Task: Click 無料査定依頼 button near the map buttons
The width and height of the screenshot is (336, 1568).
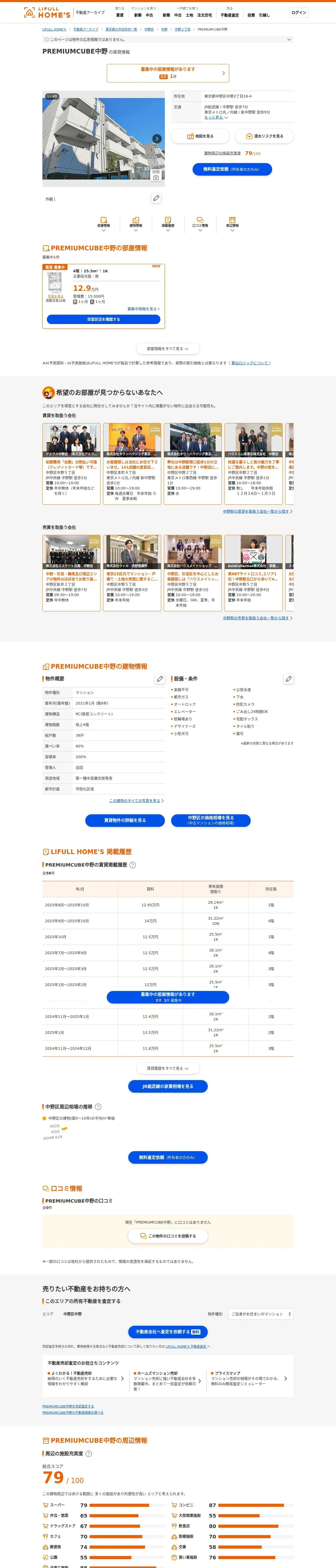Action: (x=232, y=169)
